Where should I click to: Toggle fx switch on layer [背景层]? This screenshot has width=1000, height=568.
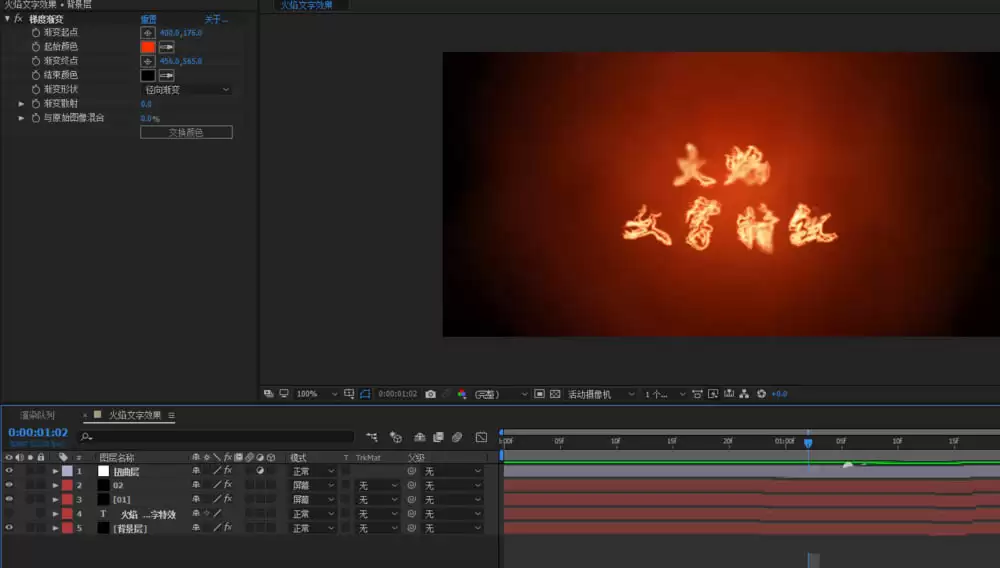point(228,528)
